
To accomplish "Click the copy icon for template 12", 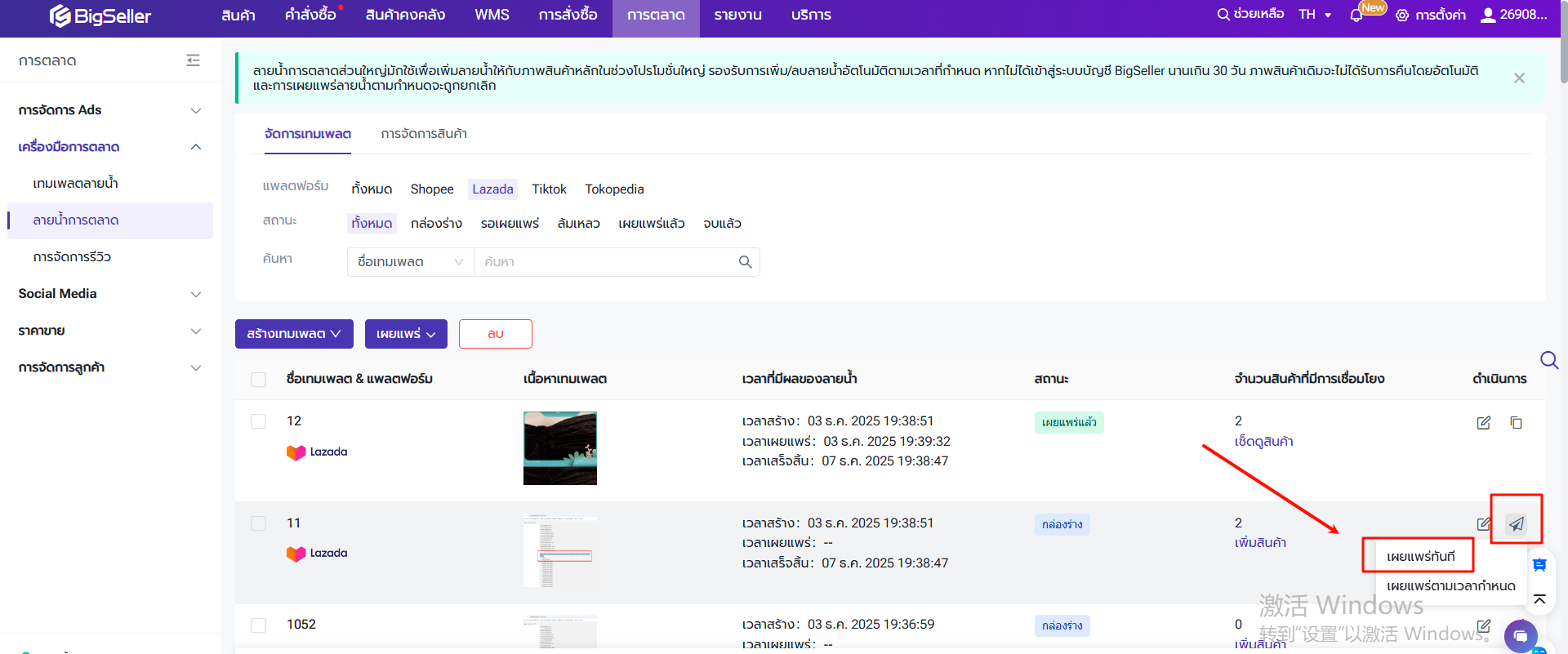I will 1516,423.
